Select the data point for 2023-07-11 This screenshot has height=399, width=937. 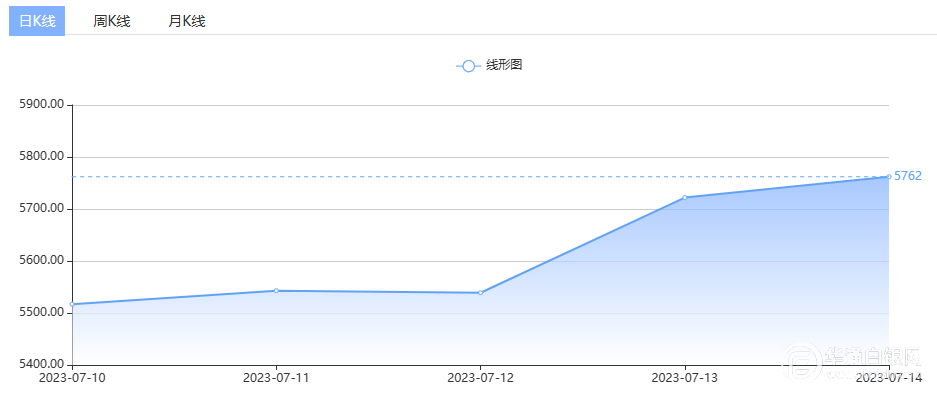[276, 290]
